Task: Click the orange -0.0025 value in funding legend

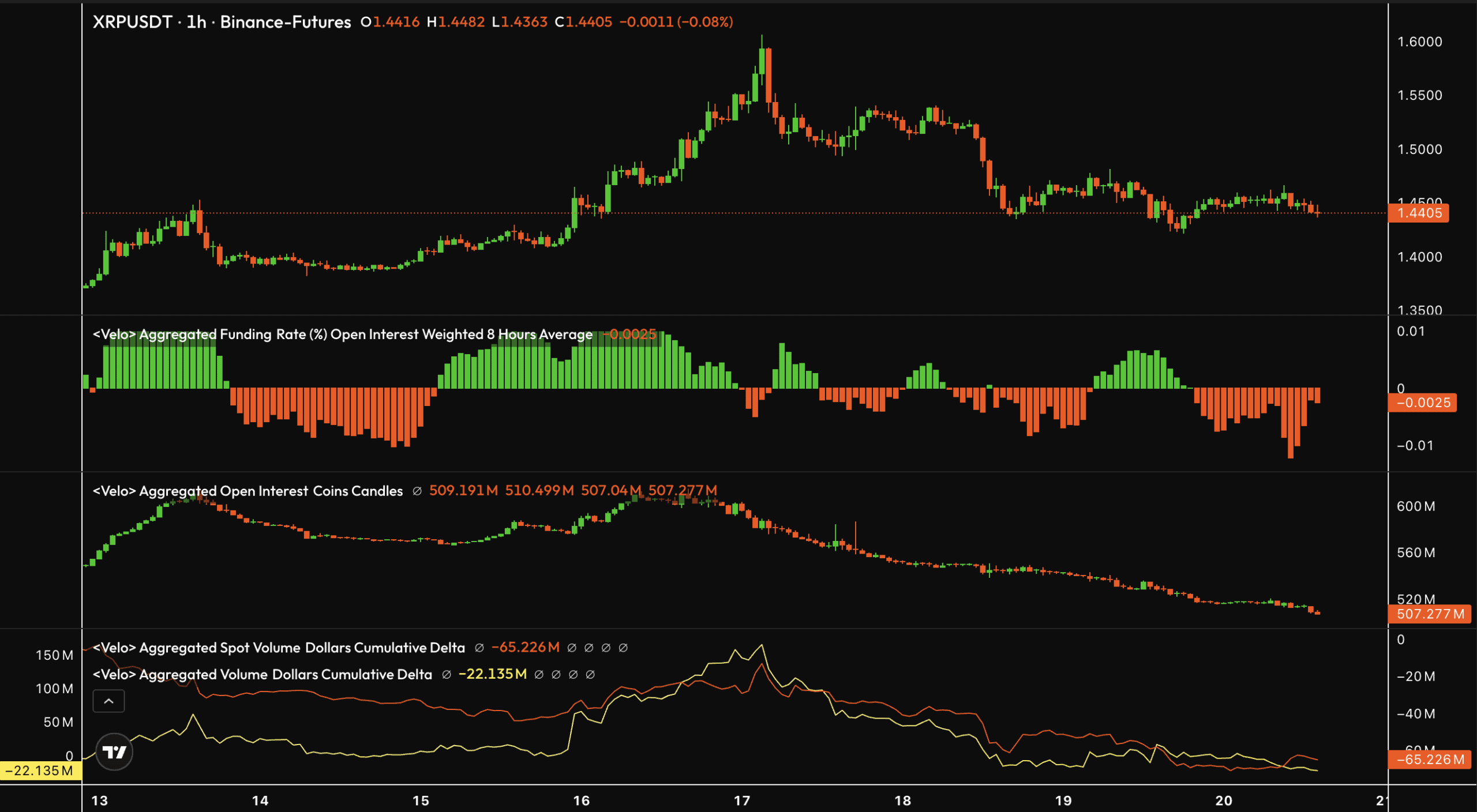Action: pos(629,334)
